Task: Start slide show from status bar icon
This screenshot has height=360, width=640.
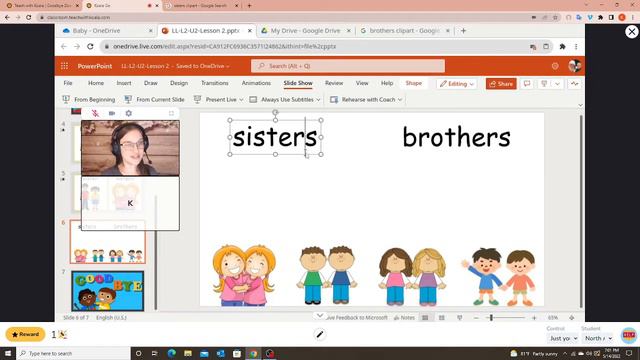Action: coord(460,318)
